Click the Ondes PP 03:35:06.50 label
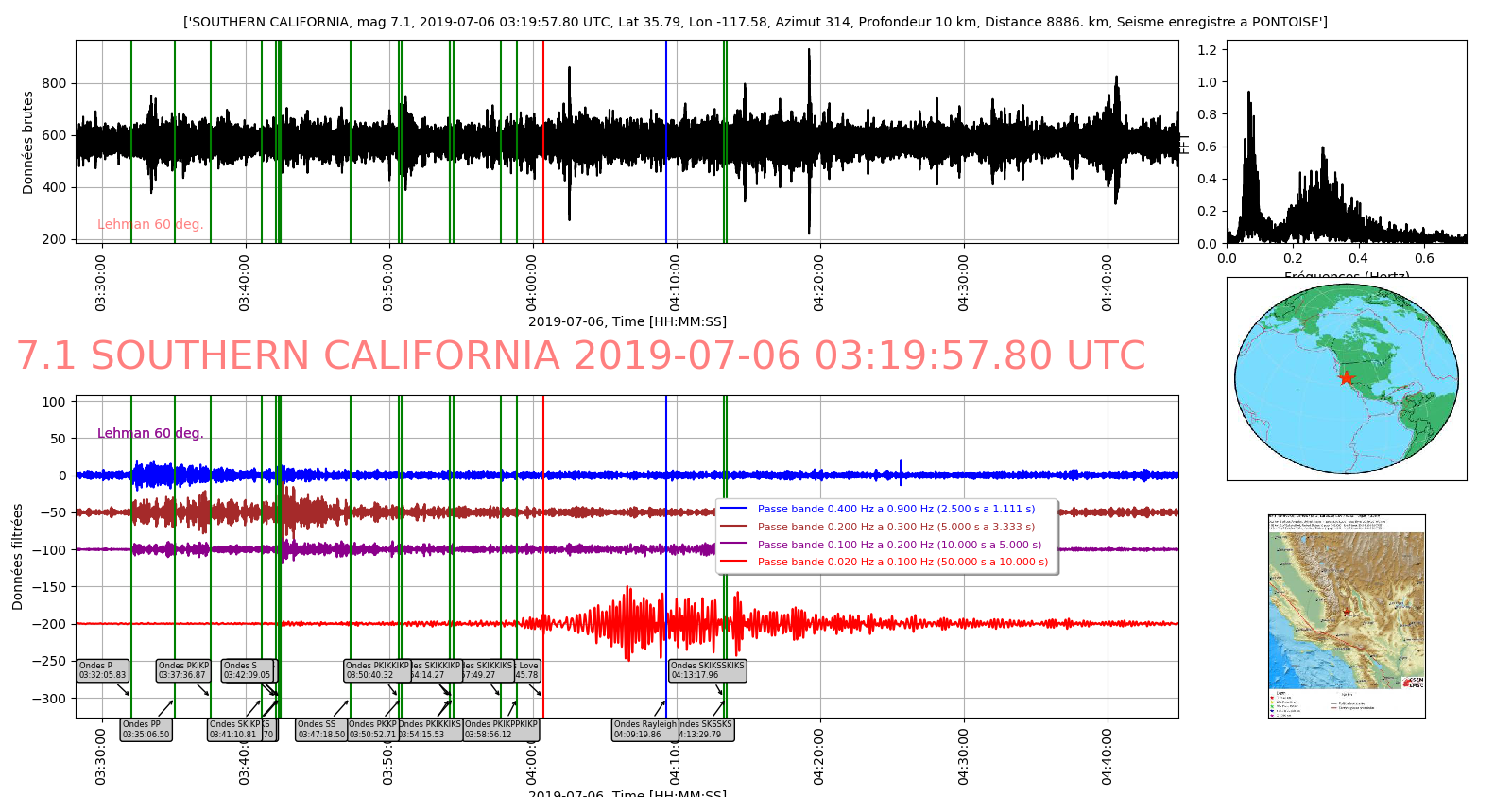 click(x=146, y=729)
